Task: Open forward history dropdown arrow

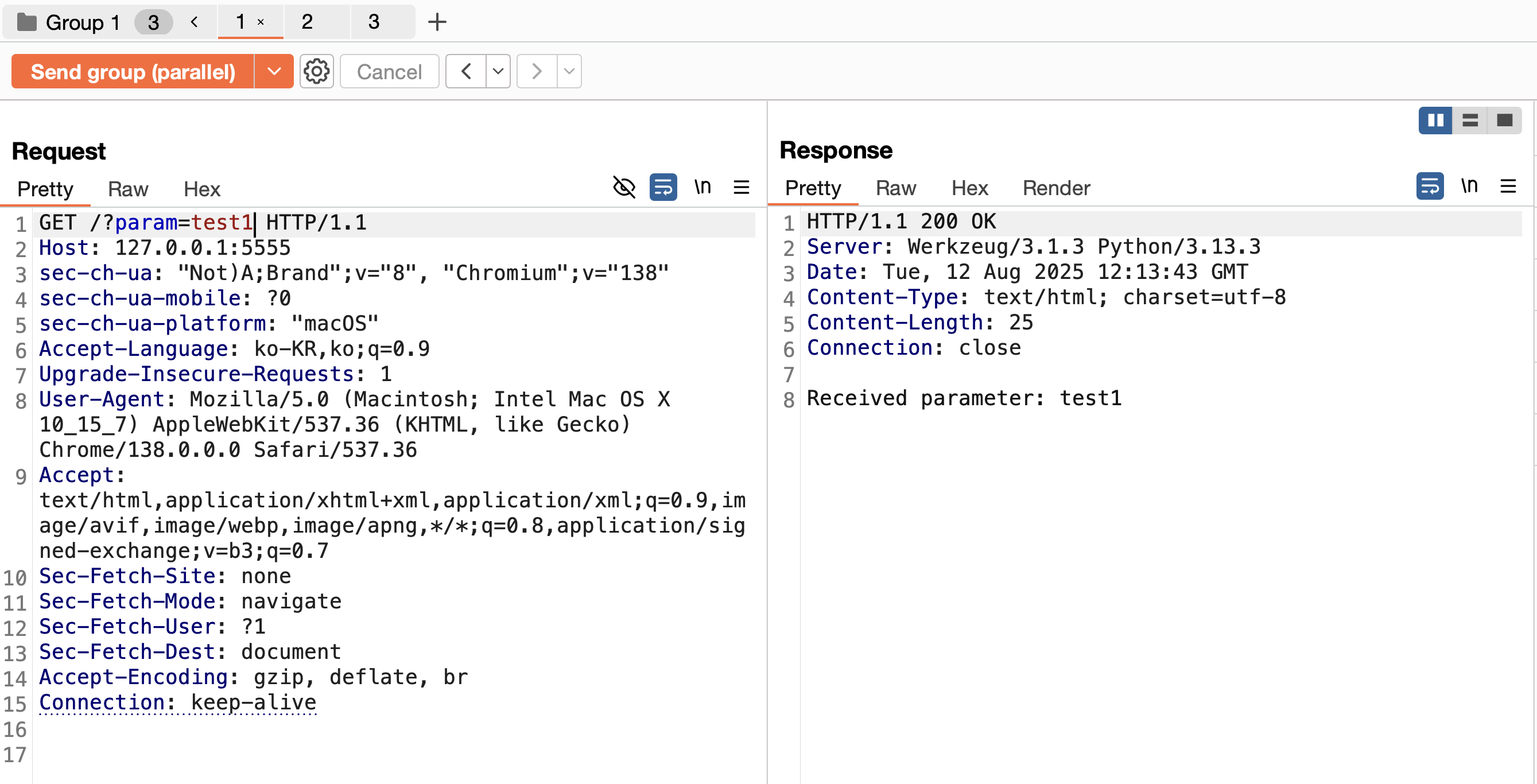Action: pos(569,72)
